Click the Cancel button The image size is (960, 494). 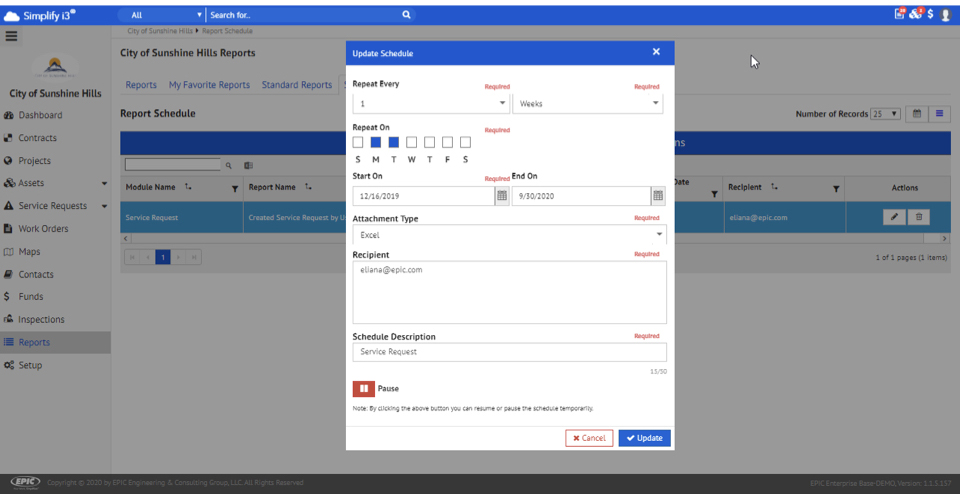[589, 438]
